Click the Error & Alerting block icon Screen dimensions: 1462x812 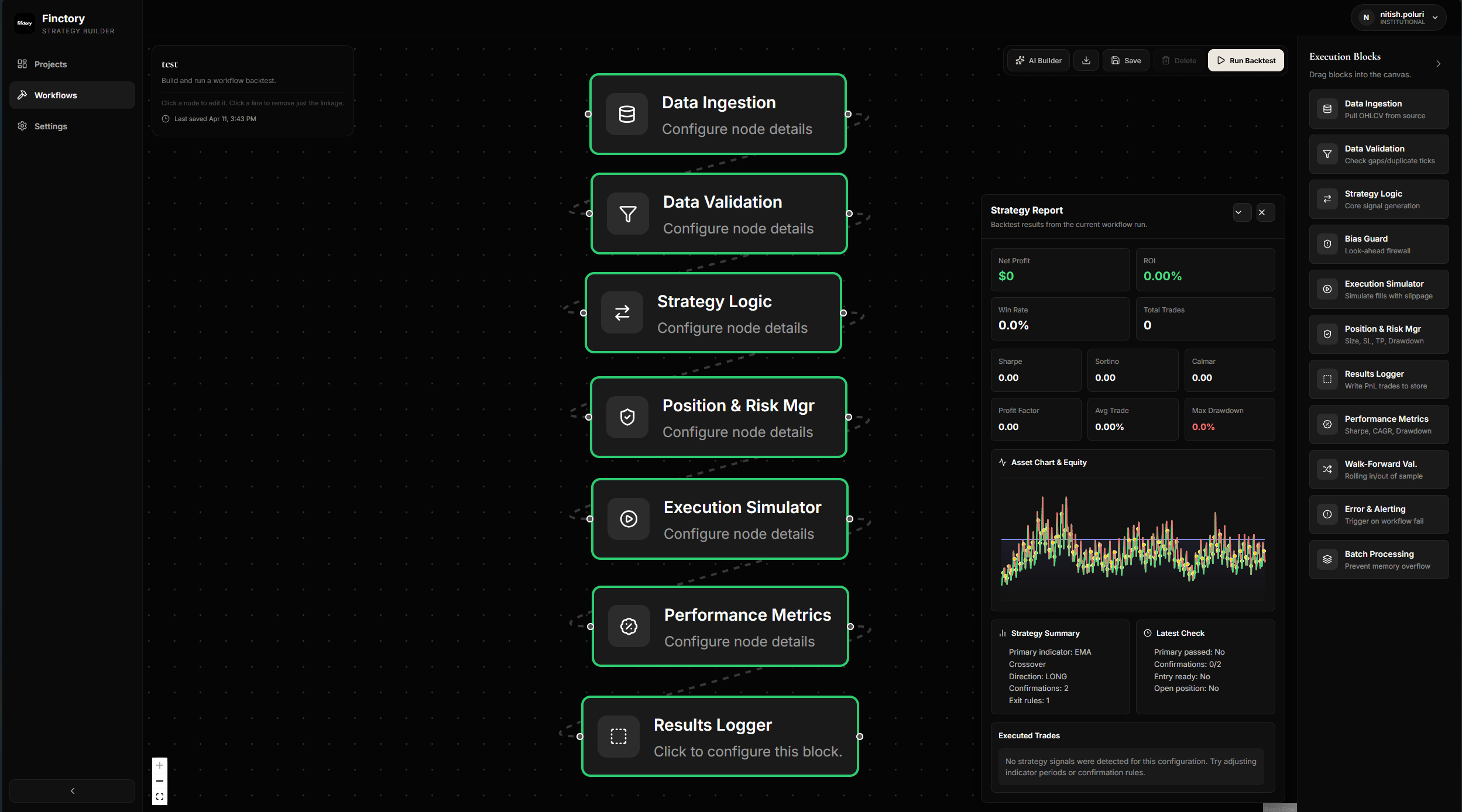click(1327, 514)
